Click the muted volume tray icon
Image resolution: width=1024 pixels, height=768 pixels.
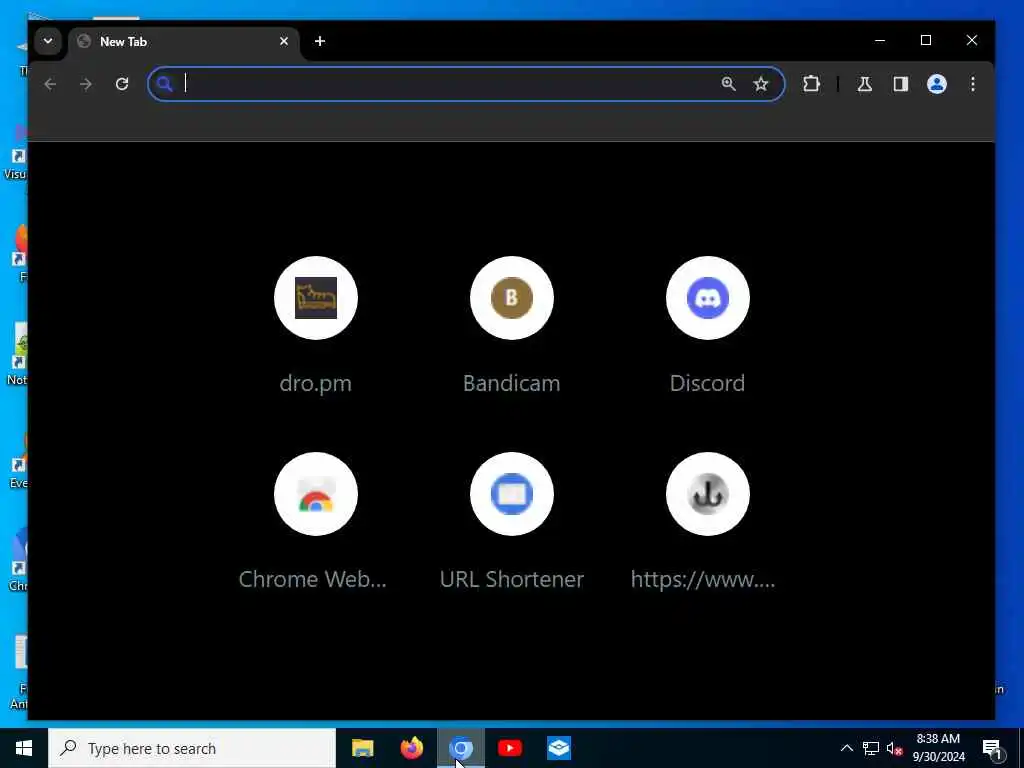[894, 748]
